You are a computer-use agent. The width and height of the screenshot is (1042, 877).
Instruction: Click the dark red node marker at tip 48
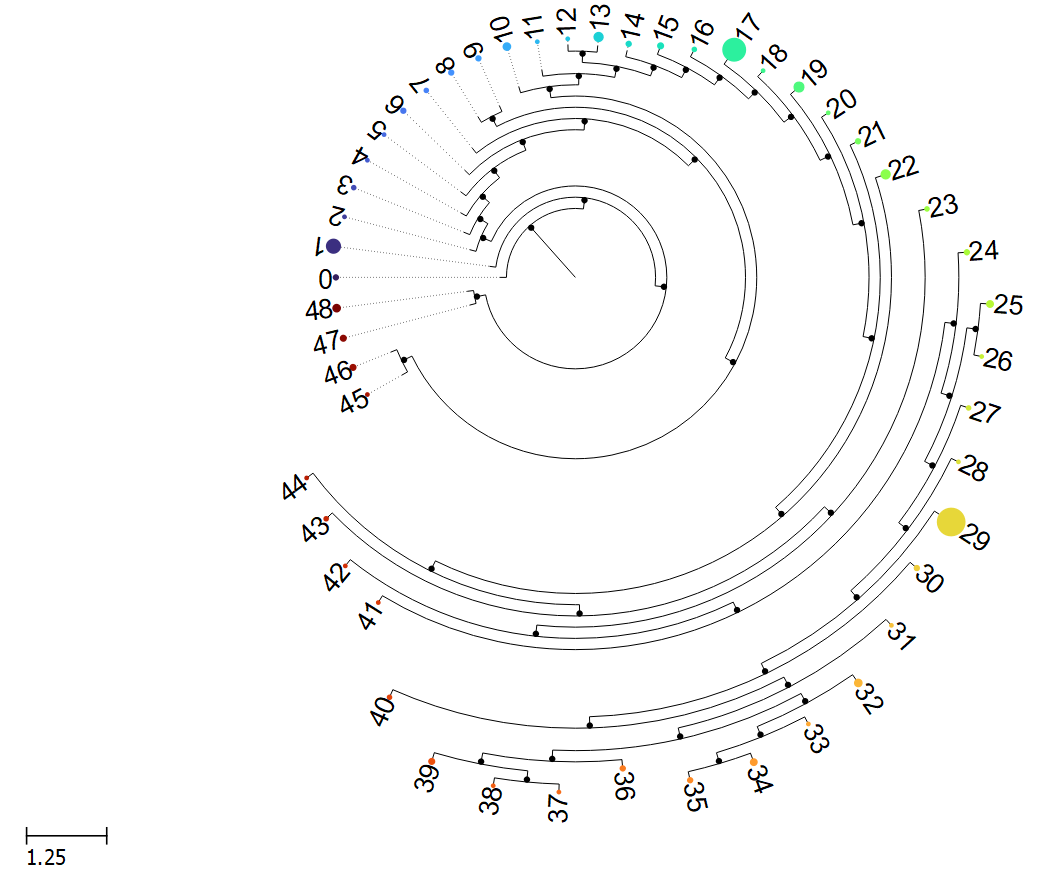point(338,307)
